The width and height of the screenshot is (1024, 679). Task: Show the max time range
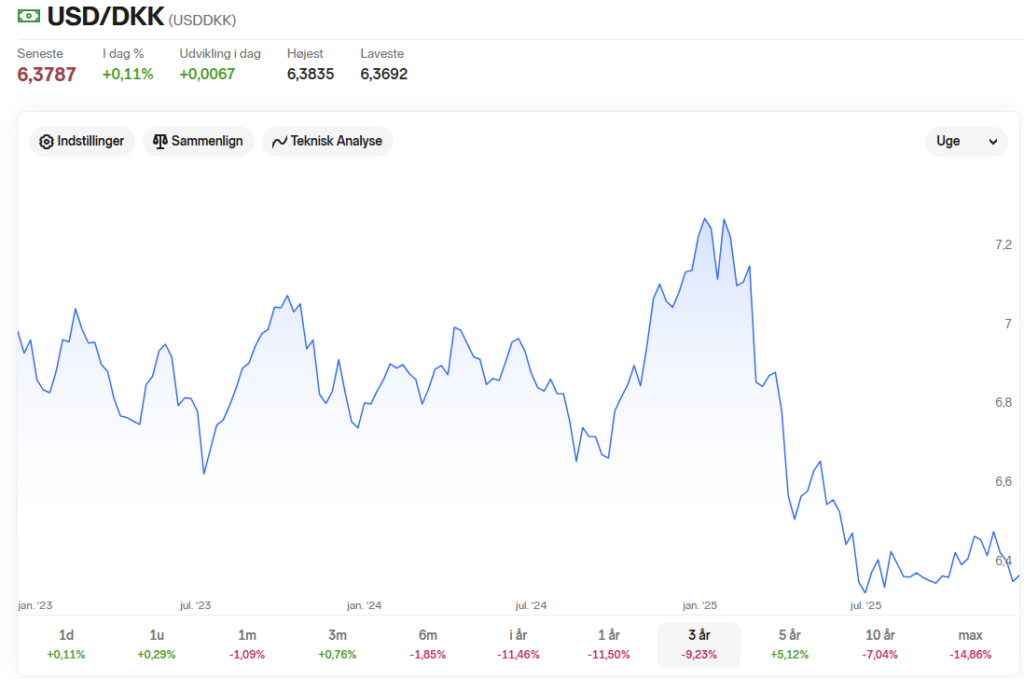click(970, 644)
